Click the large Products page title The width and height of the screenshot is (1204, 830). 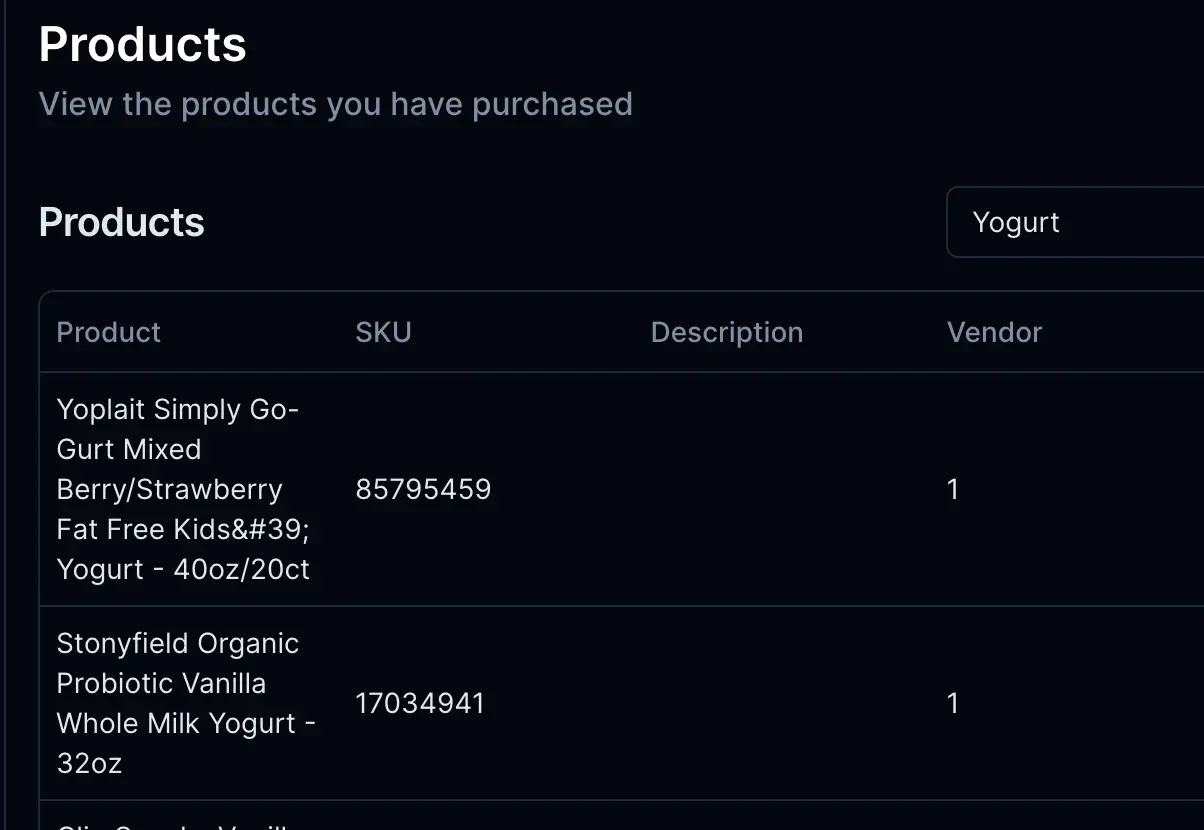[143, 44]
